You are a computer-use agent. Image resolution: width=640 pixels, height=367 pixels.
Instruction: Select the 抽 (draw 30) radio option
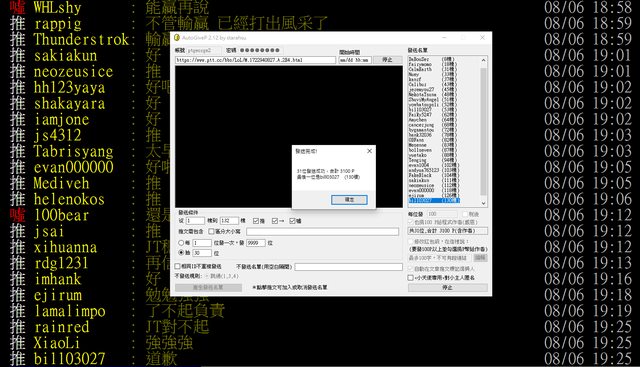[x=181, y=253]
